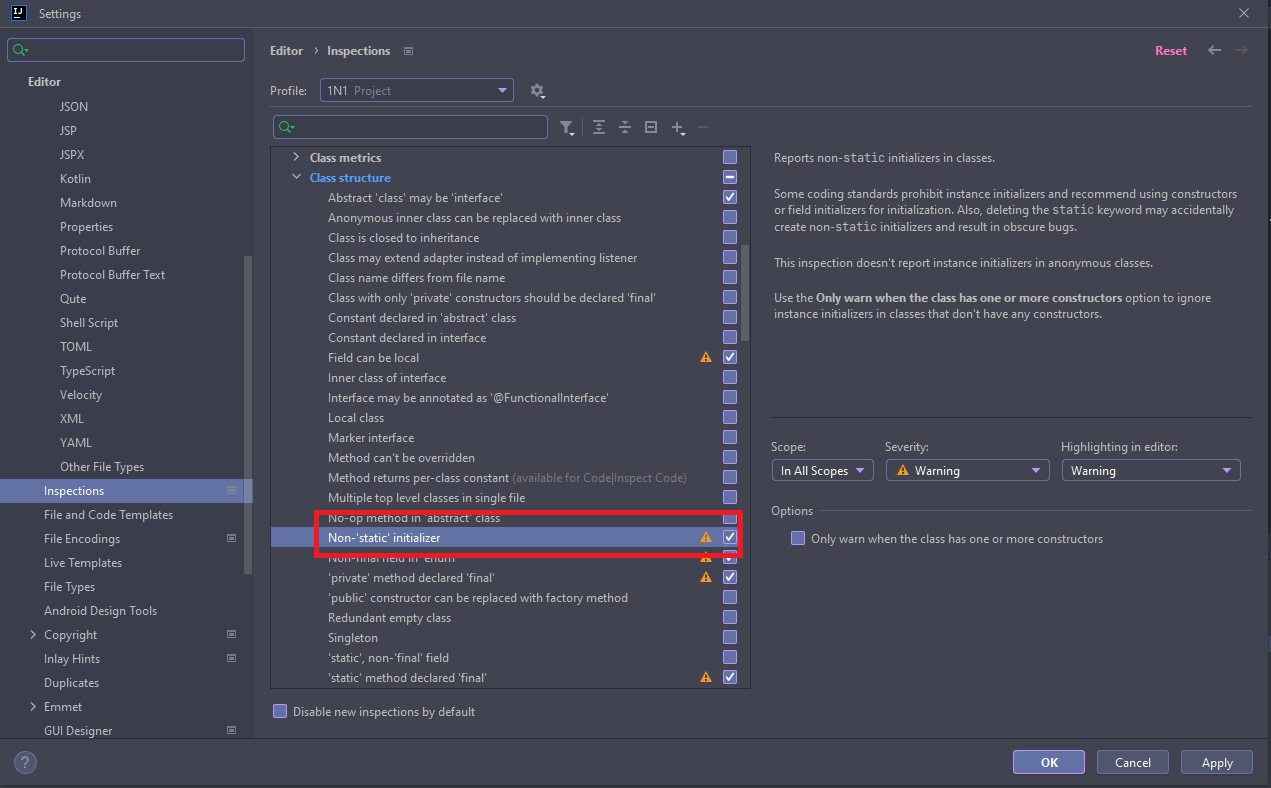The height and width of the screenshot is (788, 1271).
Task: Click the help question mark icon
Action: (x=24, y=762)
